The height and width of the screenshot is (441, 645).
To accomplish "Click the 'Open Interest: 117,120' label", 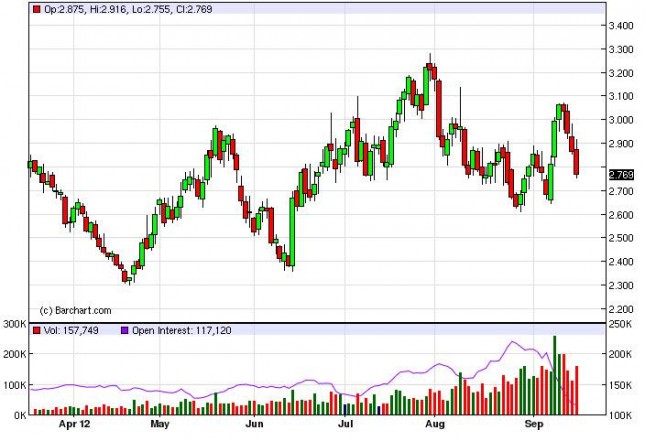I will point(181,330).
